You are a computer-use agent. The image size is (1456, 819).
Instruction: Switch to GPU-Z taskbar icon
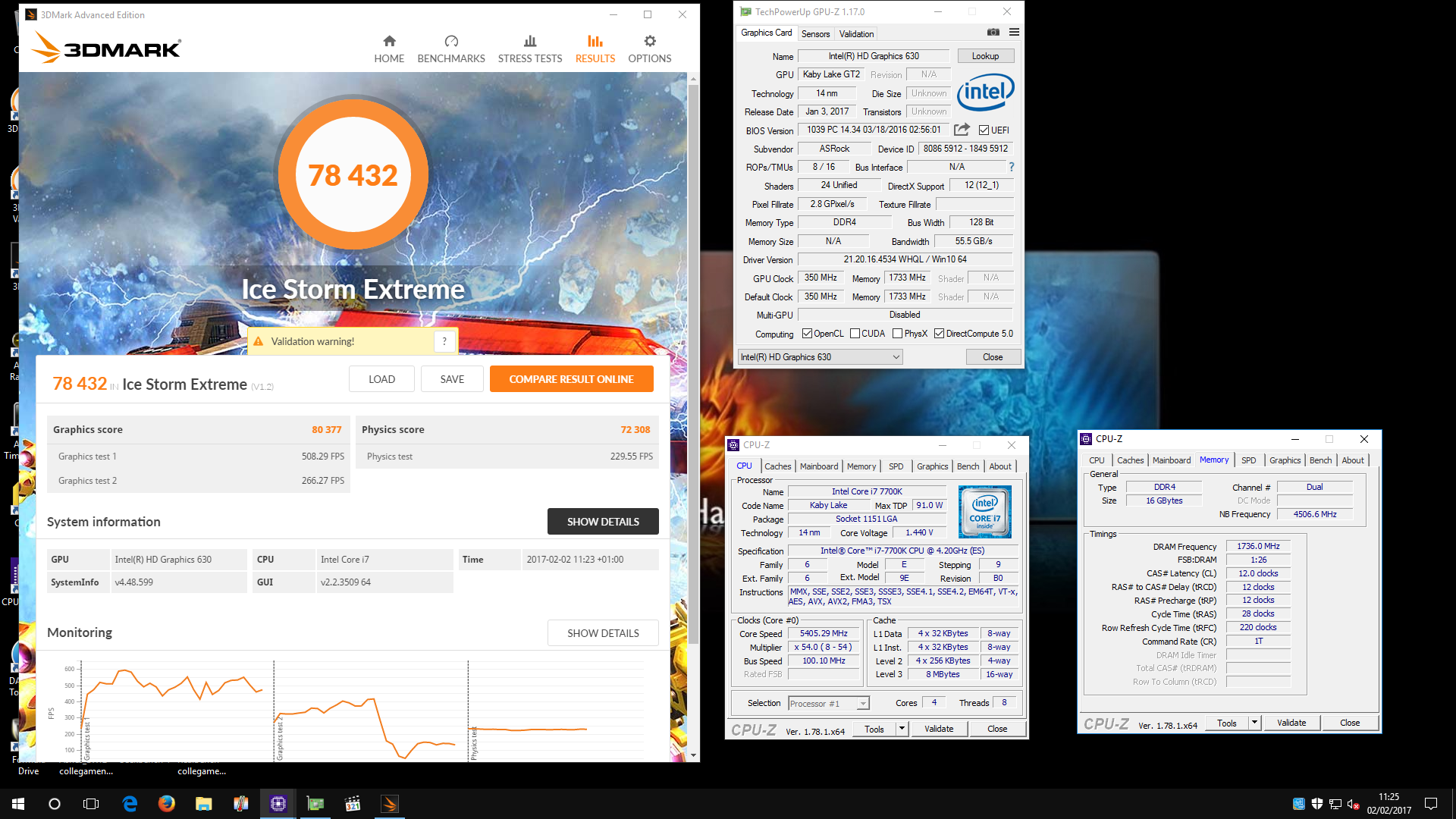315,804
